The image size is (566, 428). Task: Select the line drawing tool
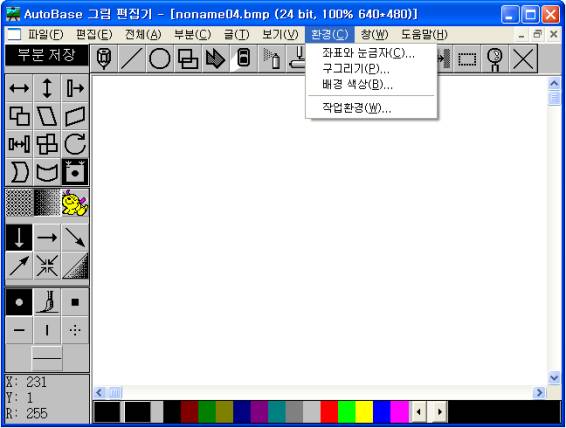tap(132, 58)
